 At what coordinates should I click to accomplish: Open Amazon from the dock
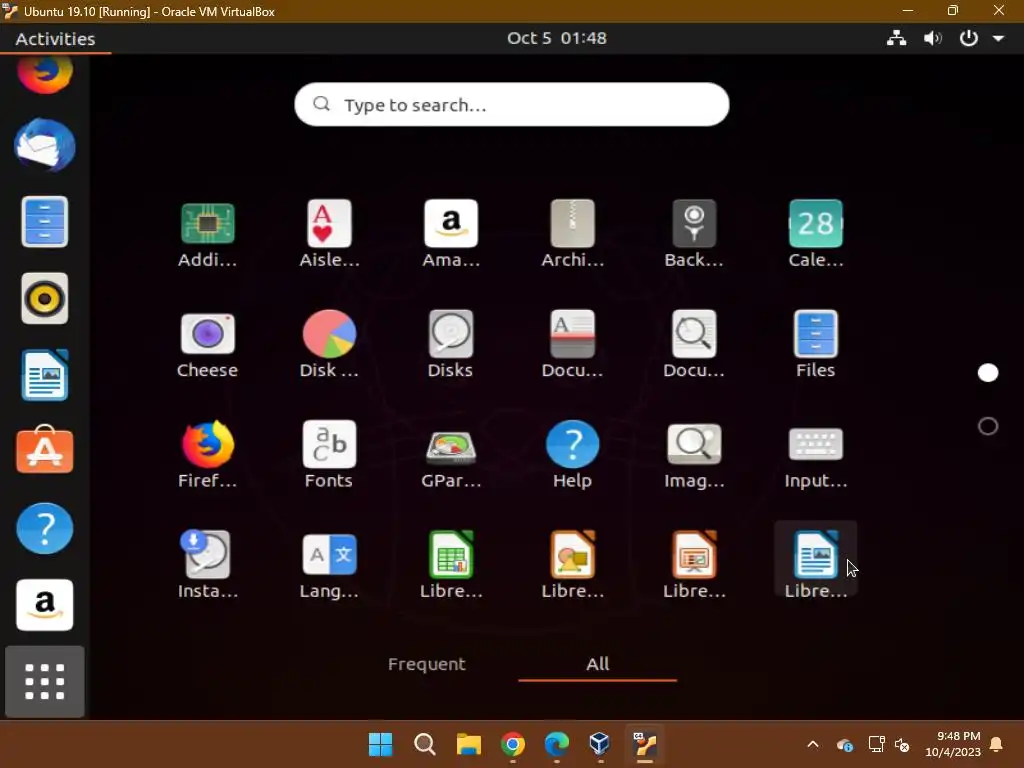click(x=44, y=605)
